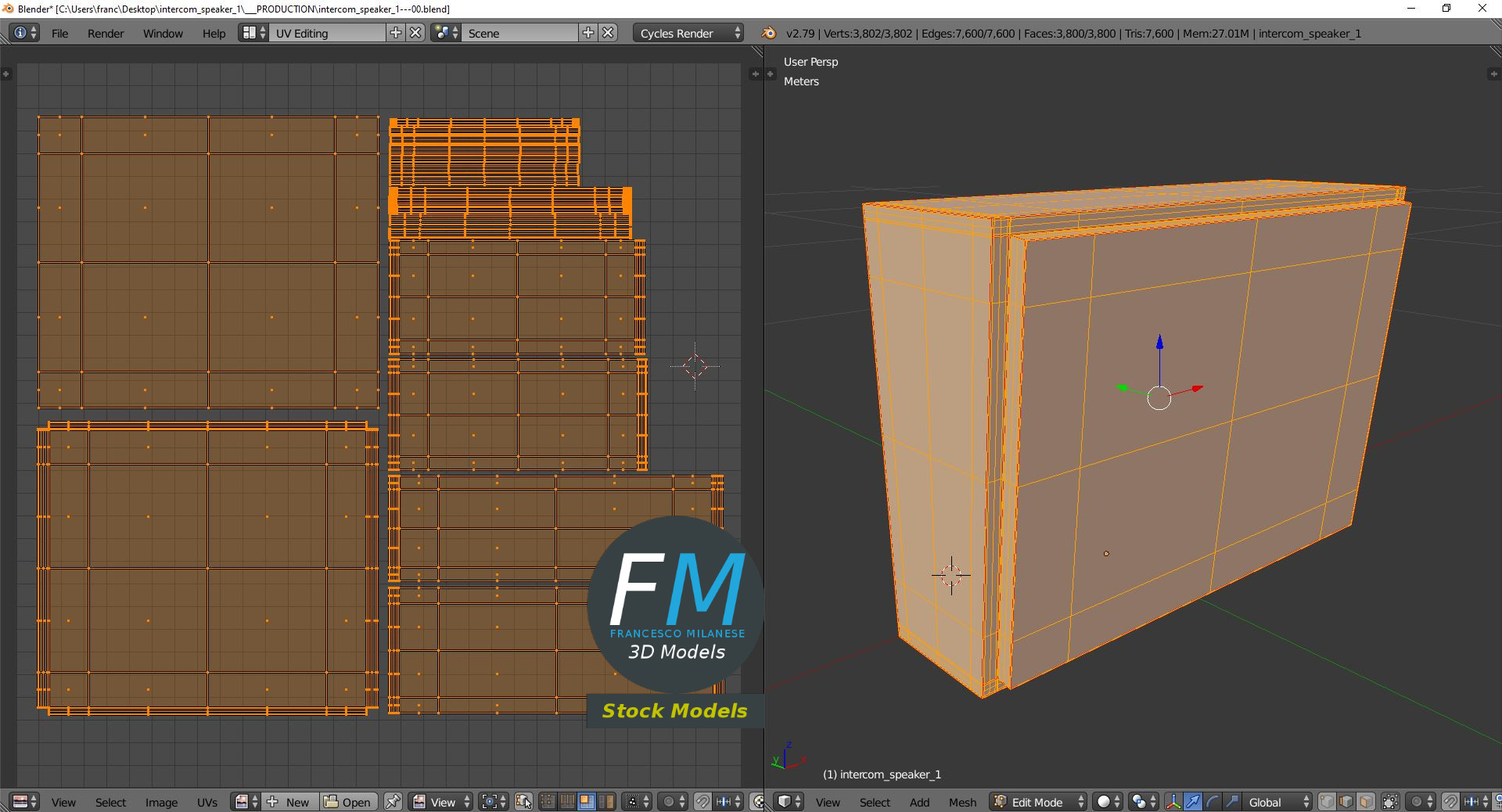The width and height of the screenshot is (1502, 812).
Task: Select face select mode cube icon
Action: click(1366, 802)
